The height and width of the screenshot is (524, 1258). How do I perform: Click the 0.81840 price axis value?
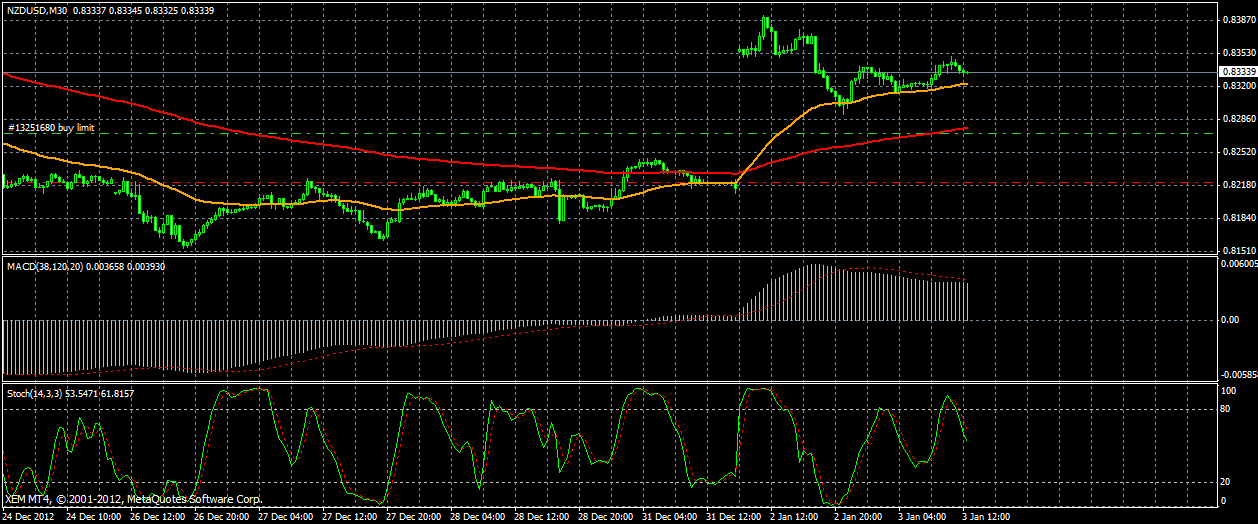tap(1238, 218)
